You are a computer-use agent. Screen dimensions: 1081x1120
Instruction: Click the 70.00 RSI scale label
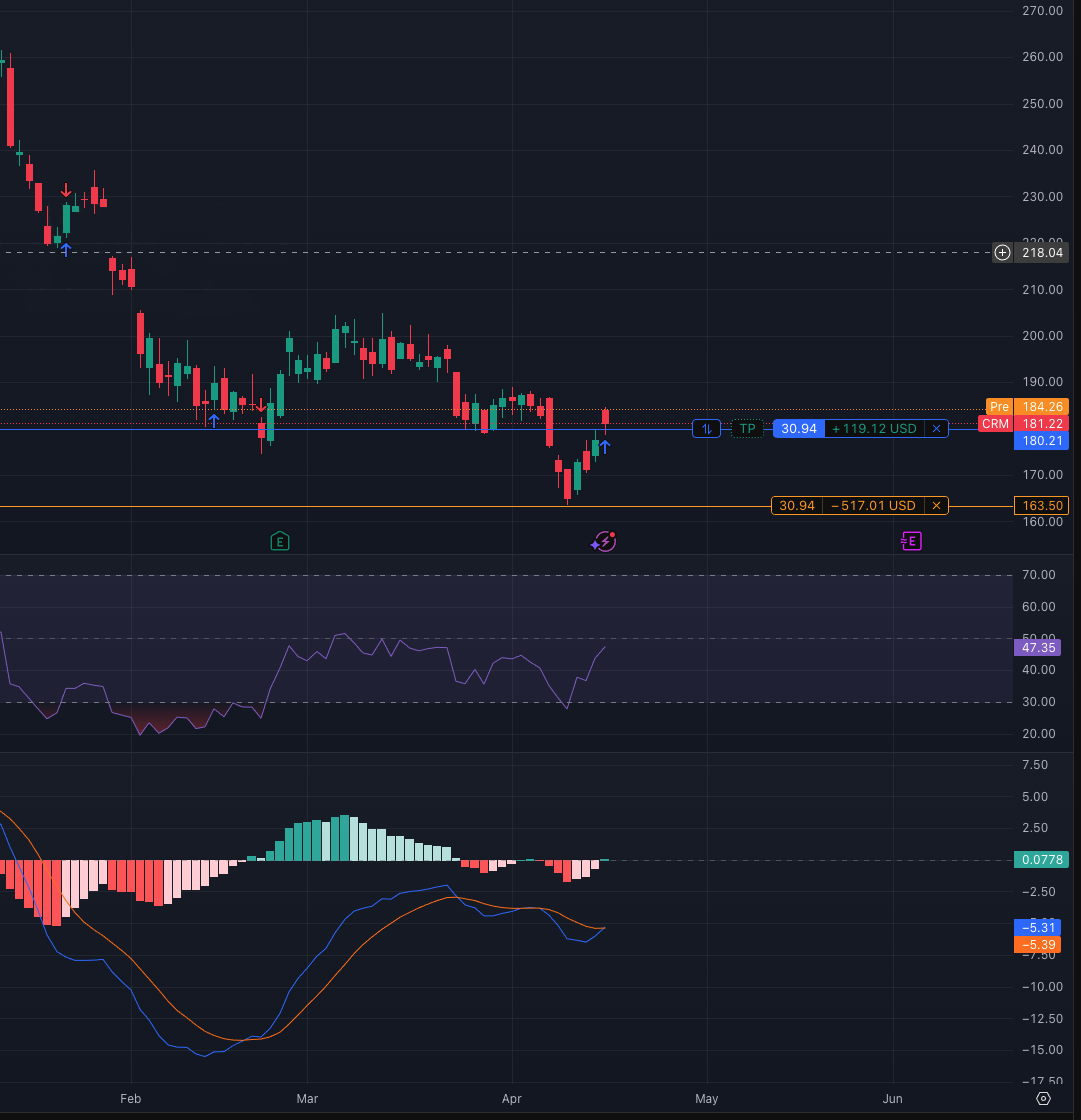[1039, 575]
